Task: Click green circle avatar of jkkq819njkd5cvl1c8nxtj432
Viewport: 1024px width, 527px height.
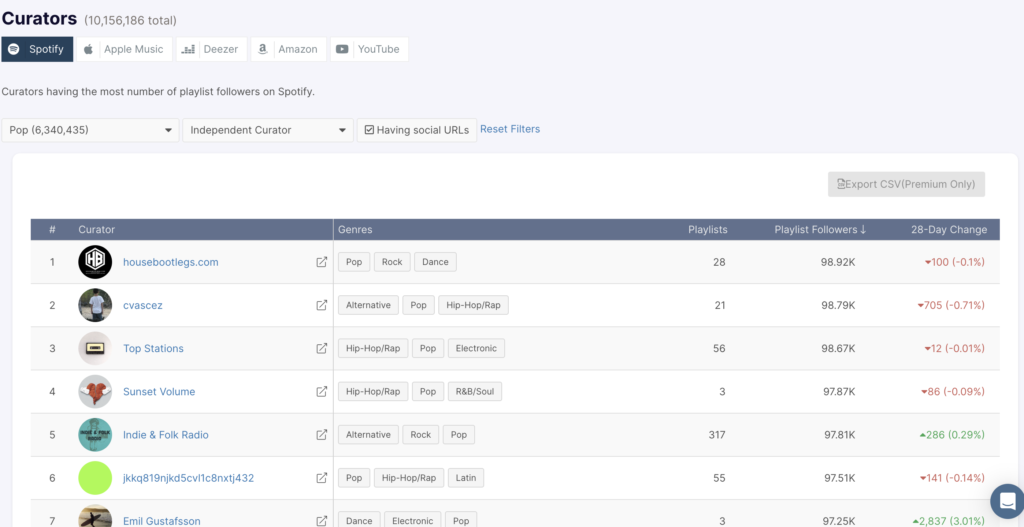Action: pyautogui.click(x=95, y=478)
